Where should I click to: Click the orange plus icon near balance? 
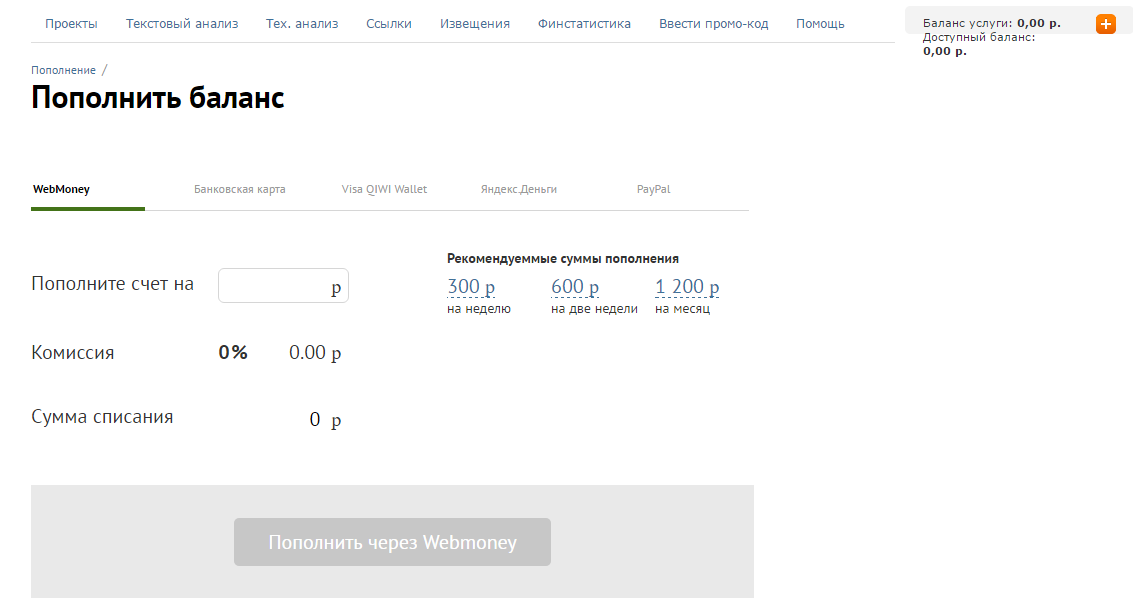pyautogui.click(x=1105, y=24)
